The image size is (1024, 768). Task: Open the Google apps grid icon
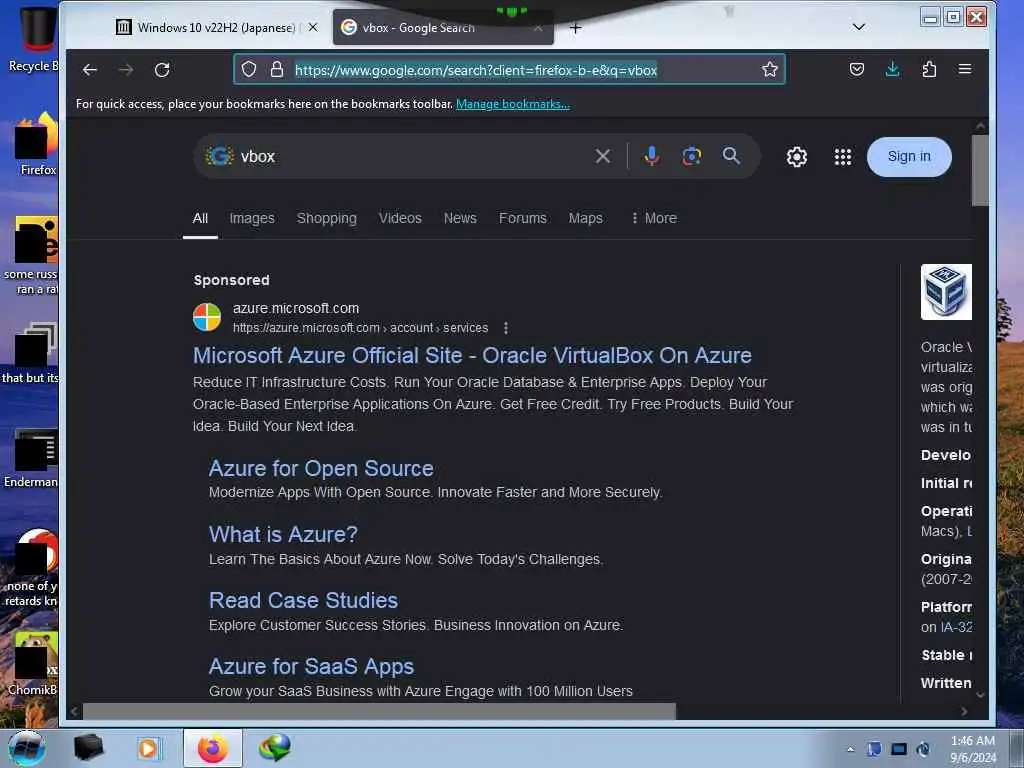pyautogui.click(x=843, y=157)
